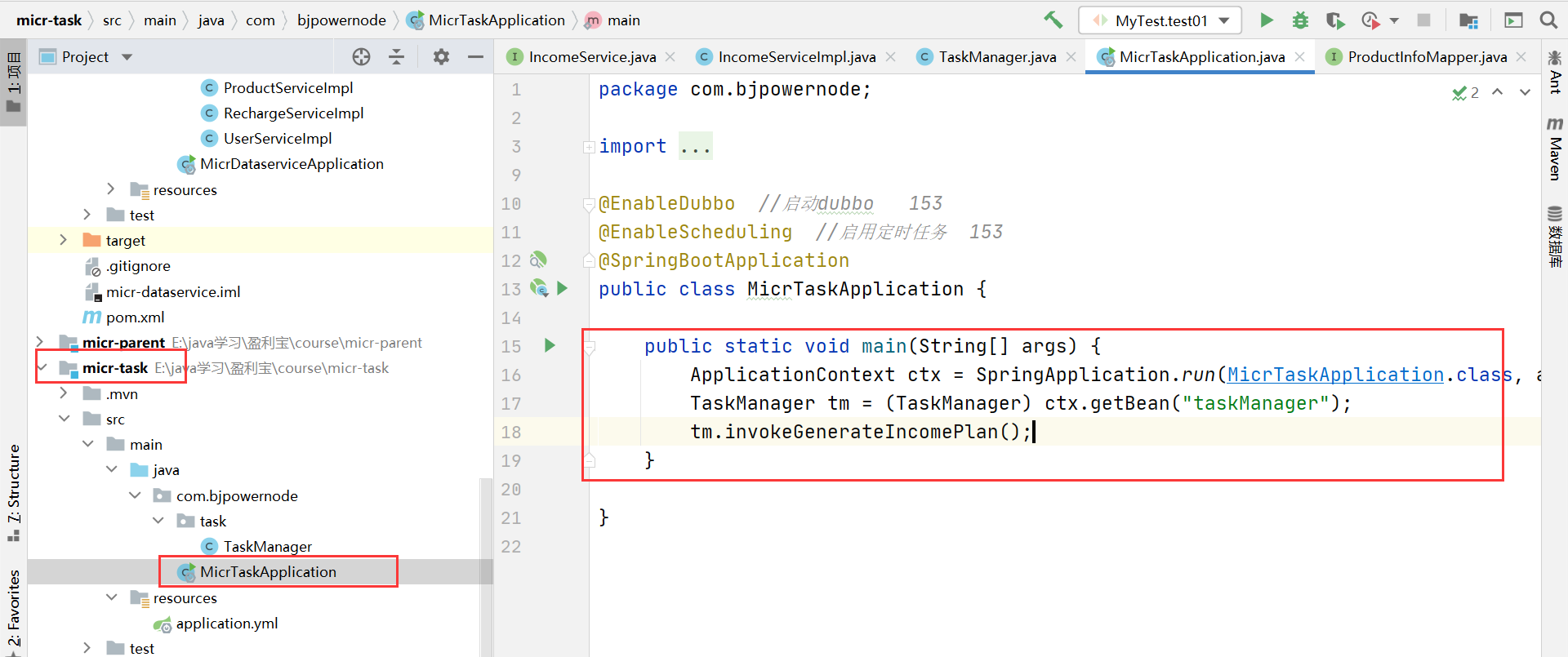Image resolution: width=1568 pixels, height=657 pixels.
Task: Close the MicrTaskApplication.java tab
Action: coord(1299,56)
